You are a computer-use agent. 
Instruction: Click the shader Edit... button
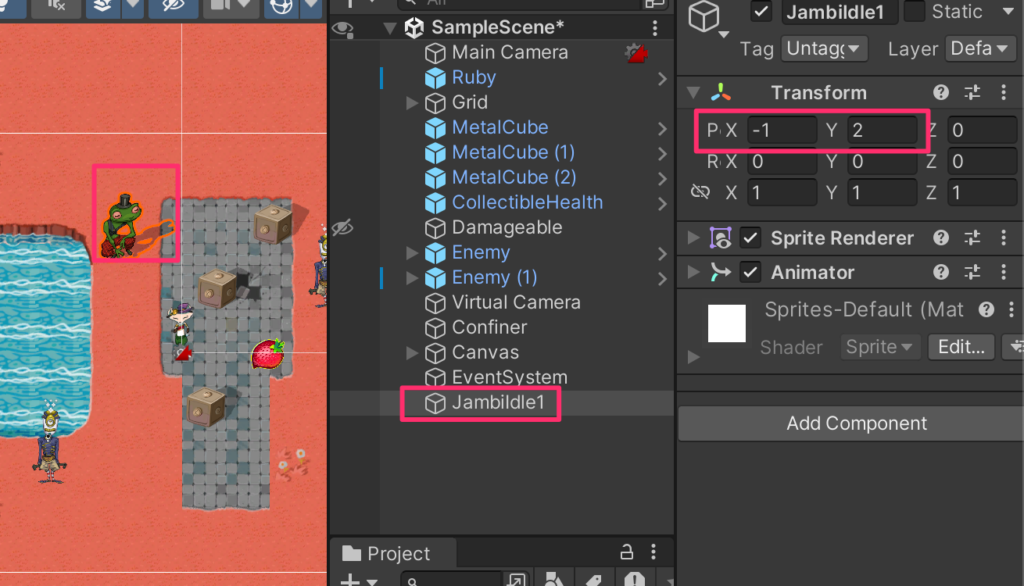[x=961, y=347]
